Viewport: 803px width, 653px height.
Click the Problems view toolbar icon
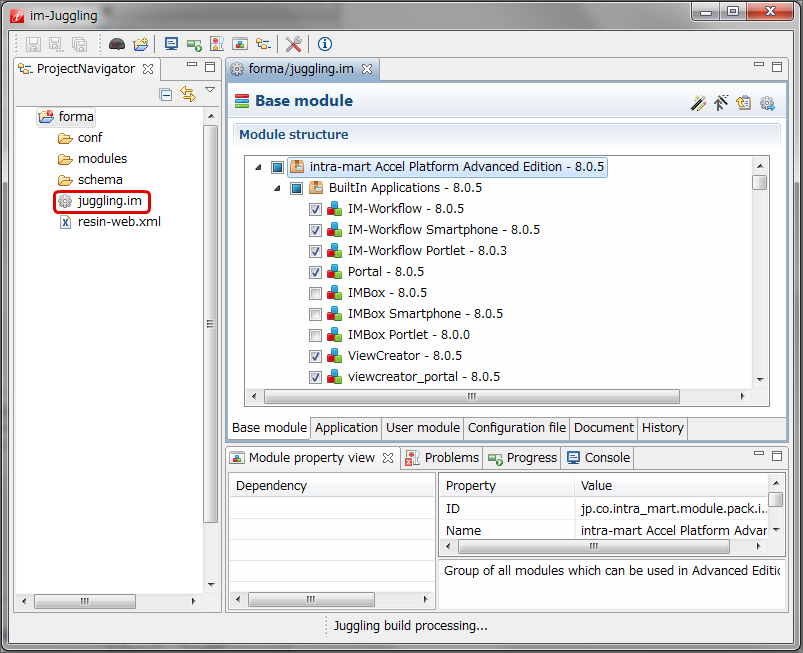[217, 45]
